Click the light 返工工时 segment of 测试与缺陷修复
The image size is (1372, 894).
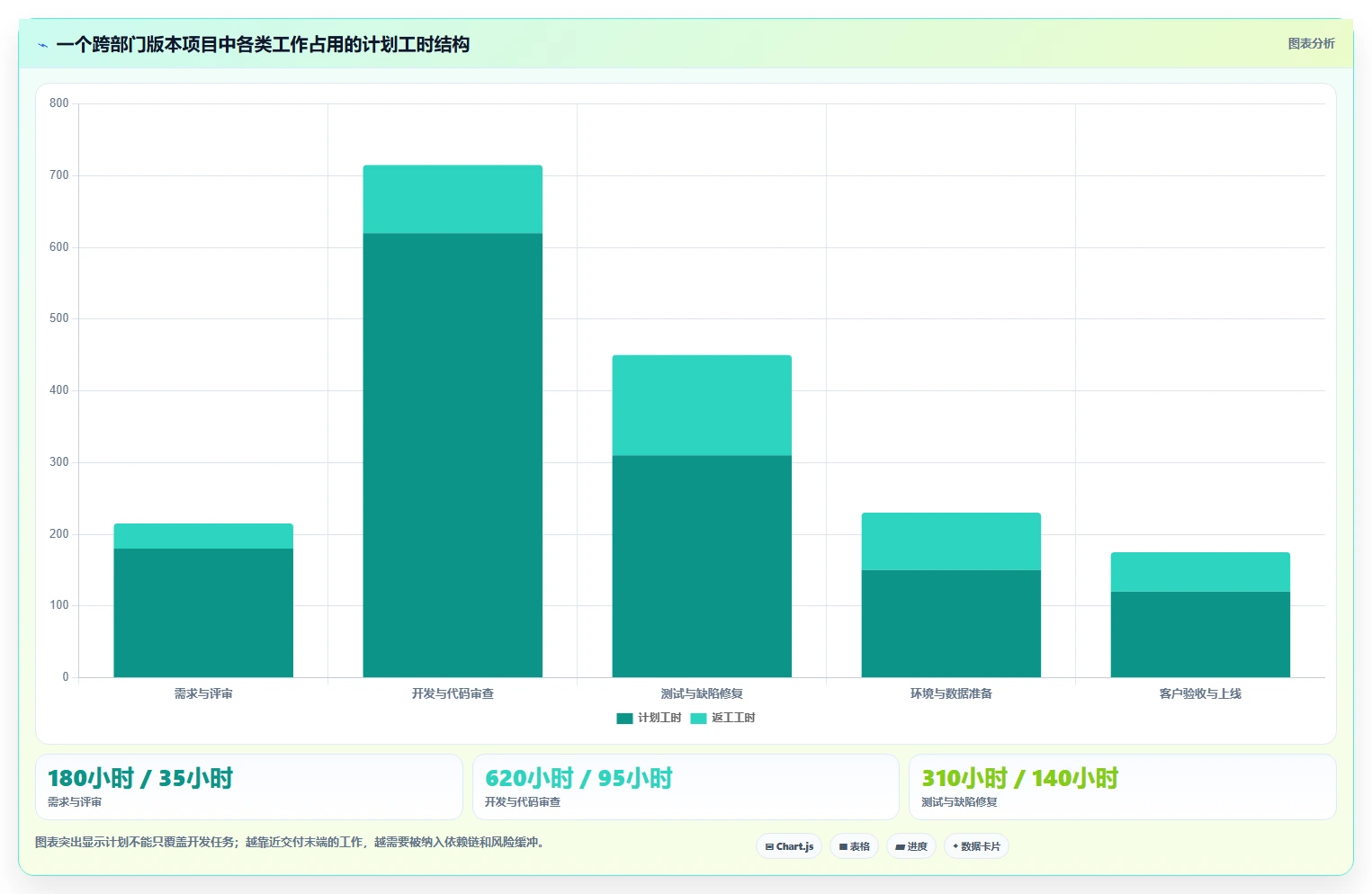[702, 406]
